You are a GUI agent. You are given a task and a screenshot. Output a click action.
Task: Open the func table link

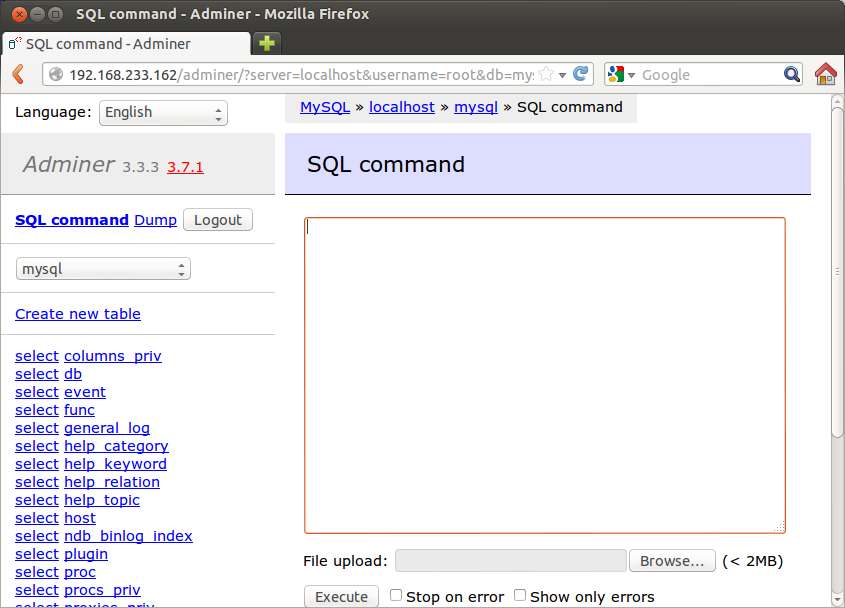click(79, 410)
